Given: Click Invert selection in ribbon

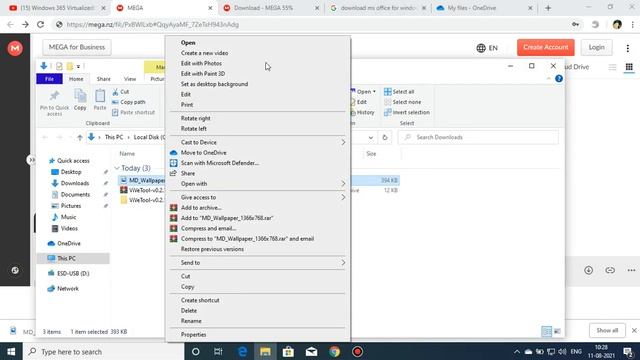Looking at the screenshot, I should click(407, 112).
